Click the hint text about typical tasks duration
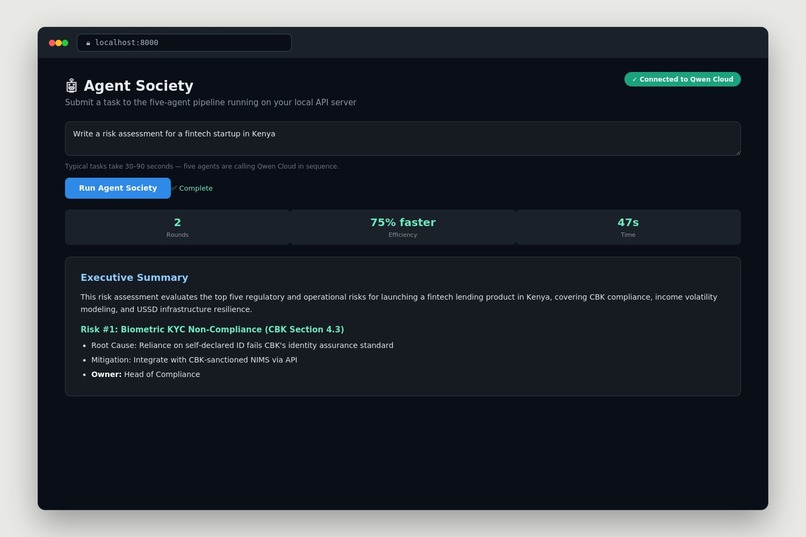The image size is (806, 537). point(202,166)
